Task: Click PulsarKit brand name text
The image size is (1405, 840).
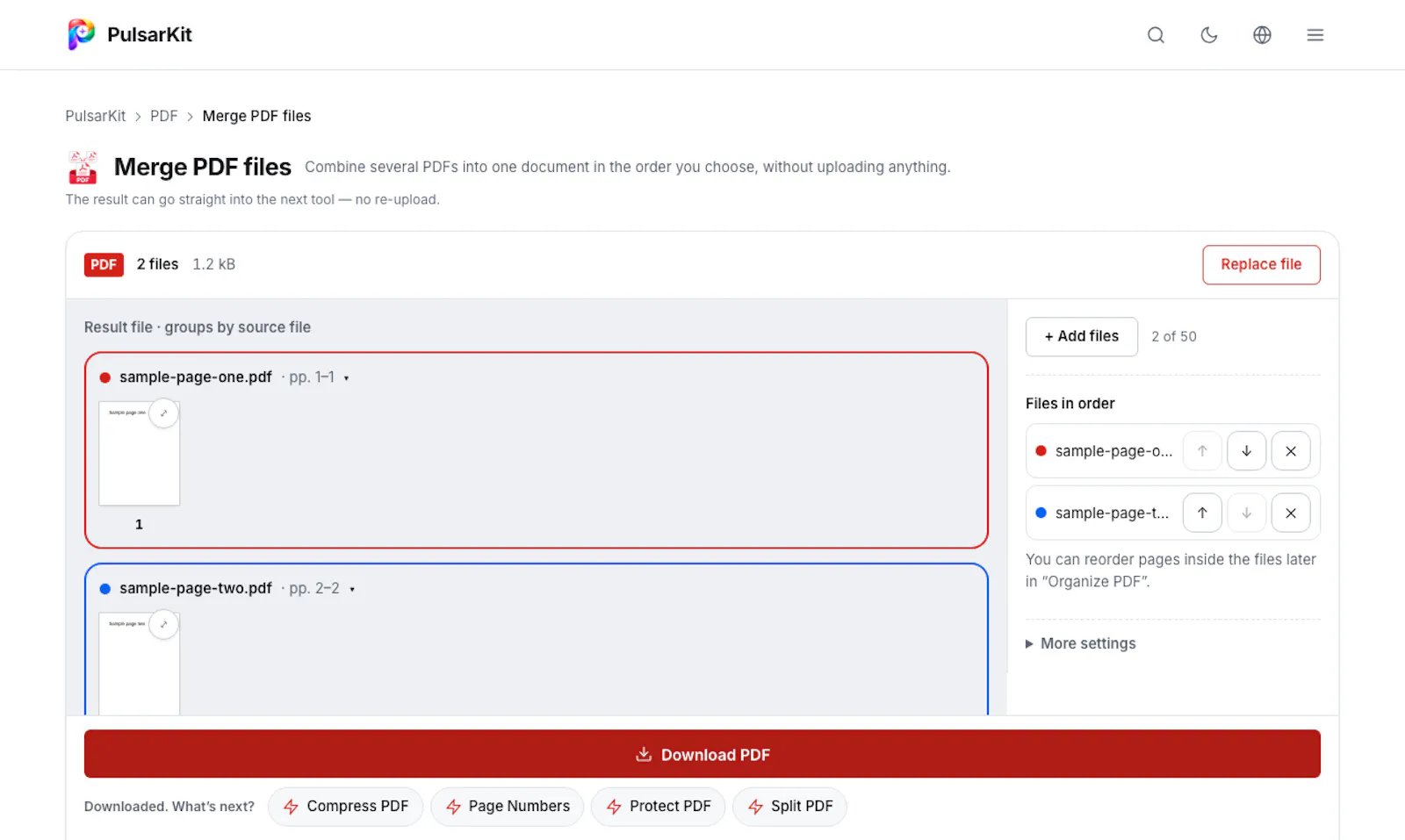Action: click(149, 34)
